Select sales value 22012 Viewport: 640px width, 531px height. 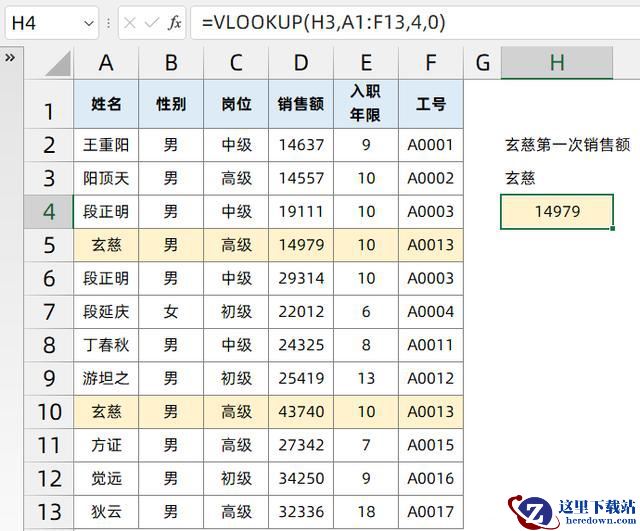coord(301,312)
